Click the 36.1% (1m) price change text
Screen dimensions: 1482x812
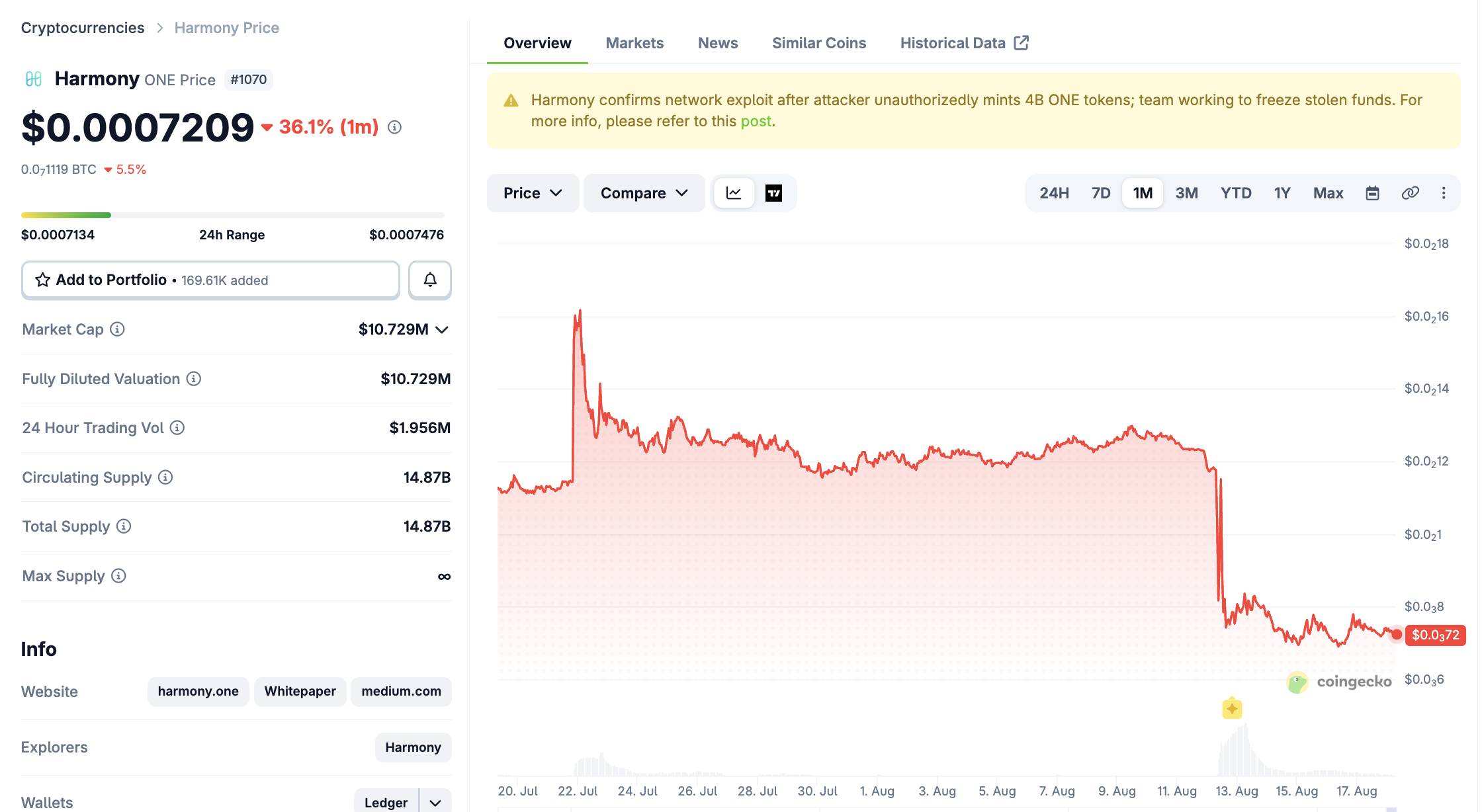coord(329,127)
